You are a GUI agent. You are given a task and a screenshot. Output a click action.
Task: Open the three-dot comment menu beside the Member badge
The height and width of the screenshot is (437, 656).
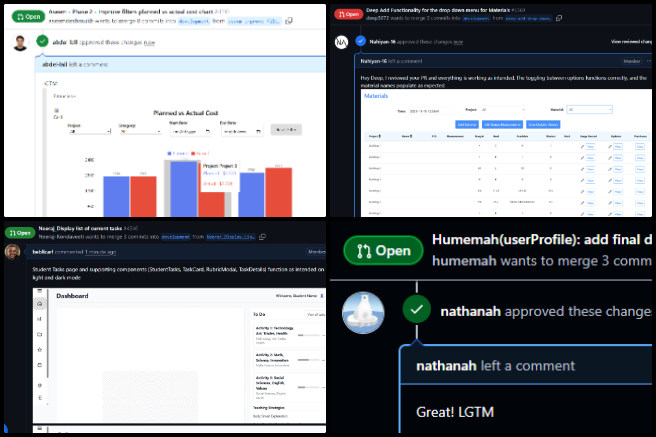(649, 61)
